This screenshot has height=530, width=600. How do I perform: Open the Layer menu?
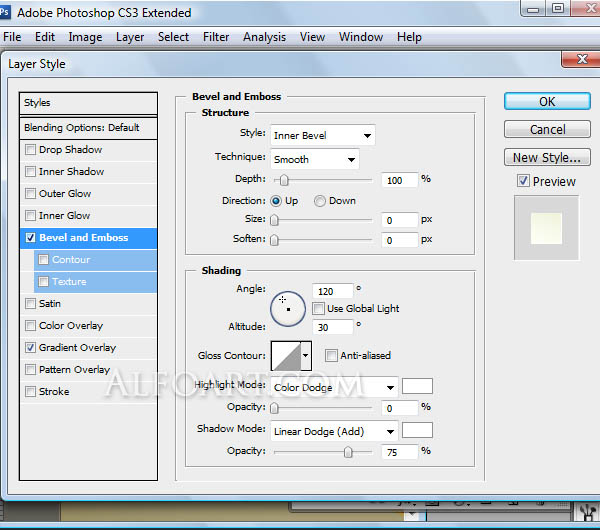pyautogui.click(x=130, y=37)
